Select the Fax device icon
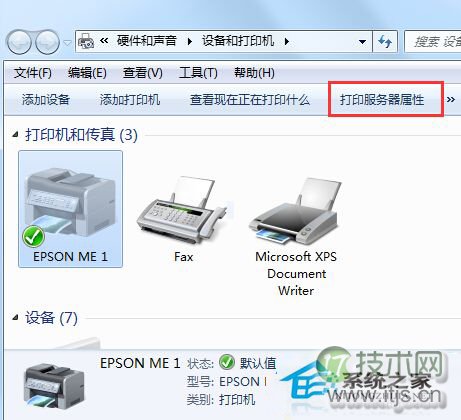Image resolution: width=461 pixels, height=420 pixels. (x=183, y=210)
